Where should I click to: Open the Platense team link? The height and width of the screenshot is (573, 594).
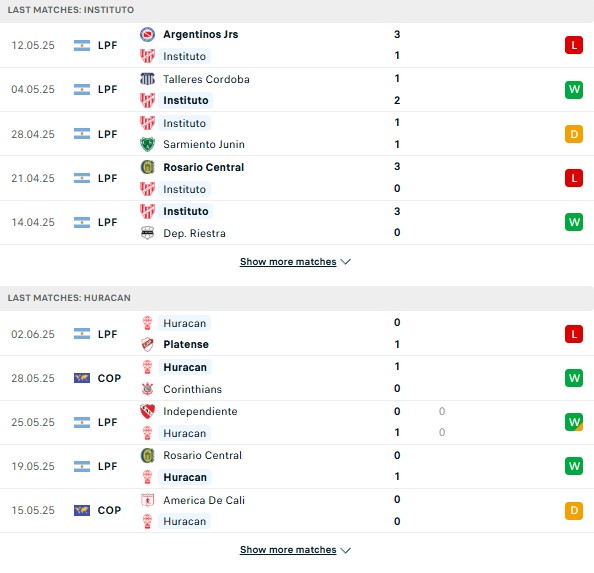click(x=186, y=344)
